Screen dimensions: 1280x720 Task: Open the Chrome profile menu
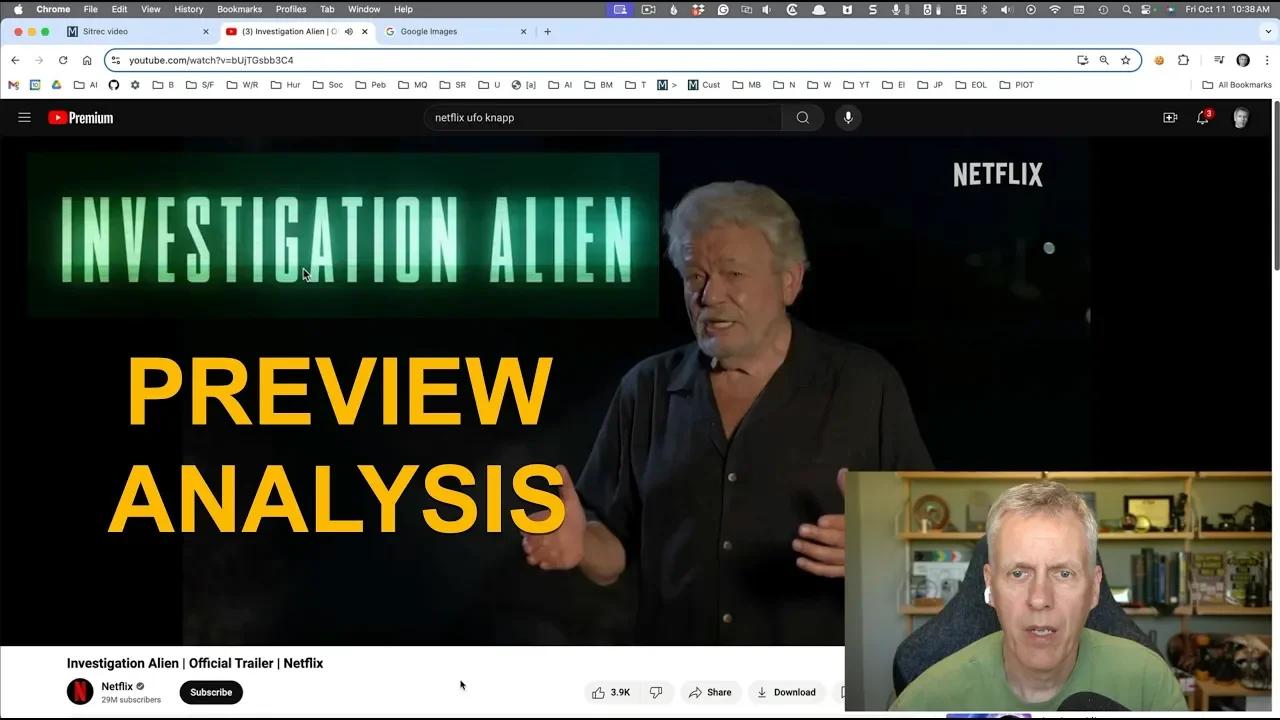(x=1243, y=60)
